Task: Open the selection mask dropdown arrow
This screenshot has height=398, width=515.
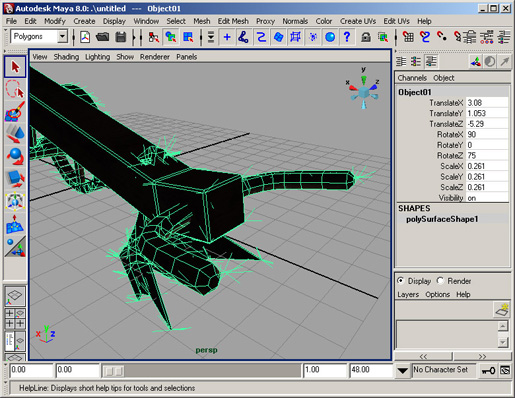Action: coord(211,37)
